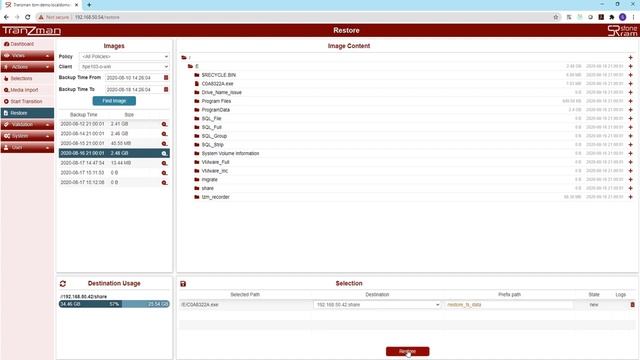This screenshot has width=640, height=360.
Task: Open magnifier for 2020-08-12 21:00:01 backup image
Action: point(164,124)
